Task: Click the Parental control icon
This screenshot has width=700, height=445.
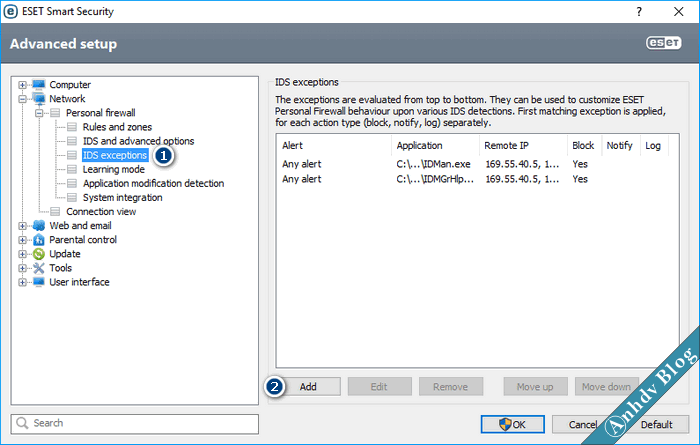Action: pyautogui.click(x=39, y=240)
